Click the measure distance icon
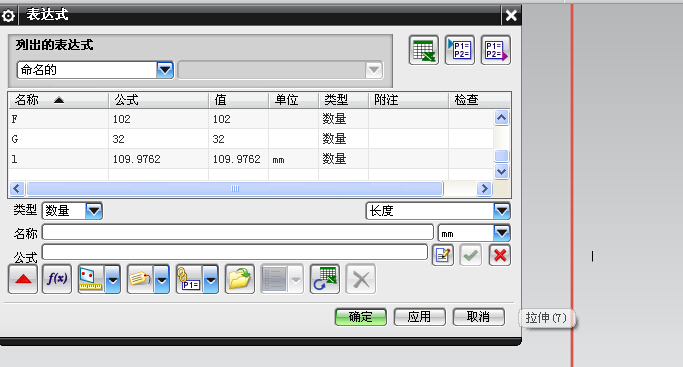Image resolution: width=683 pixels, height=367 pixels. tap(91, 279)
